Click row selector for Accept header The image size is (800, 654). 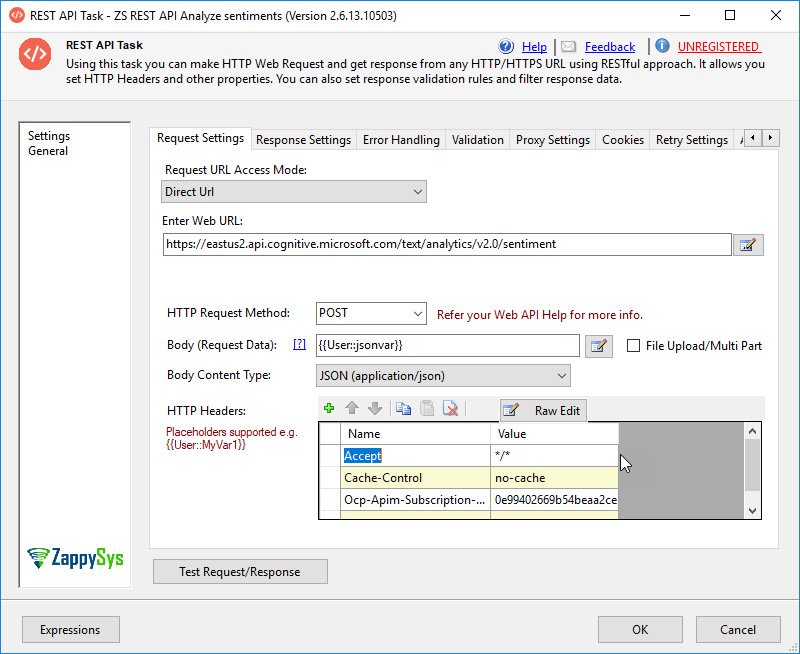330,456
